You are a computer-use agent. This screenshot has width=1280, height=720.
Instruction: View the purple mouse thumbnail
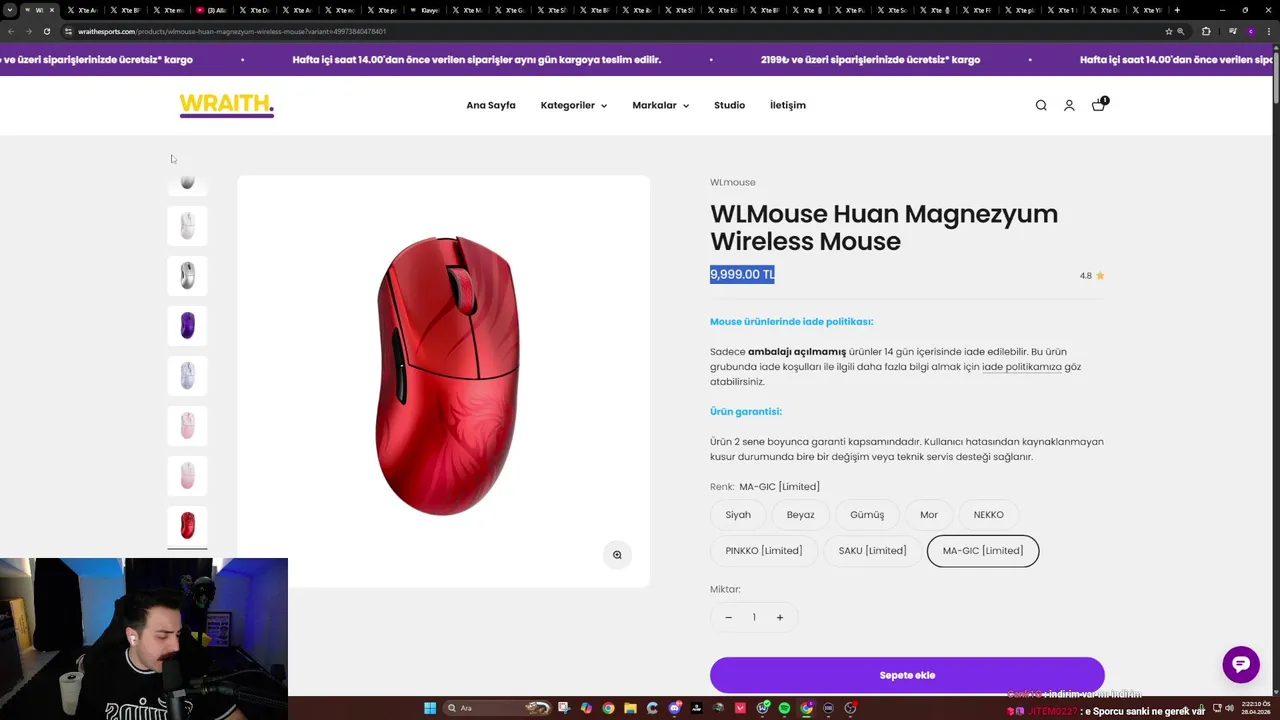coord(187,325)
